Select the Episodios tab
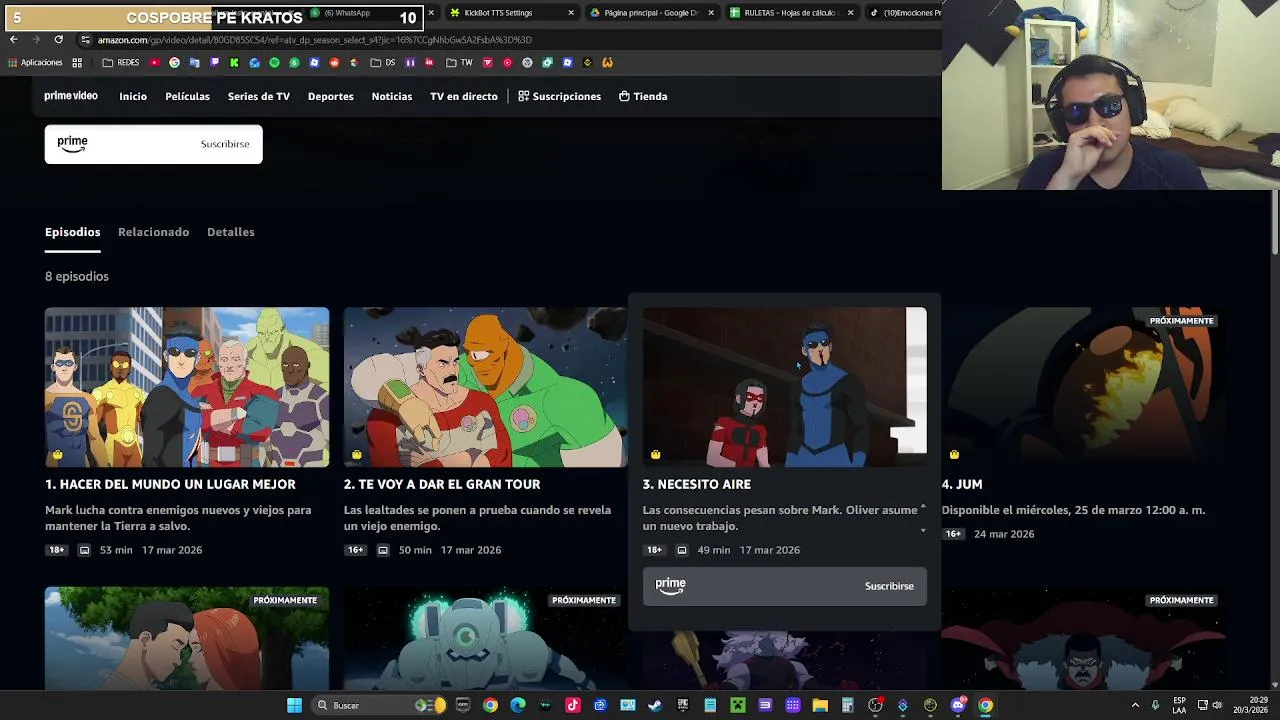1280x720 pixels. point(72,232)
